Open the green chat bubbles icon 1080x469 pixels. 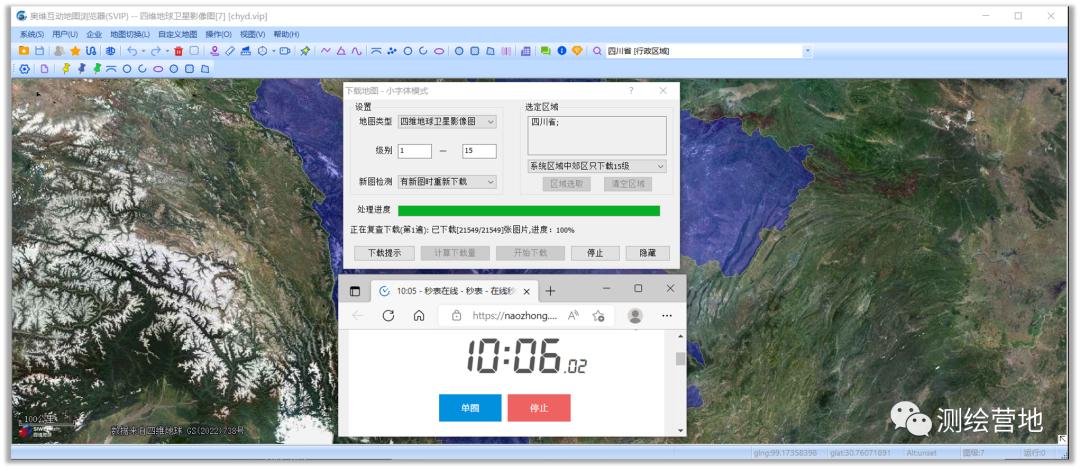click(x=546, y=51)
